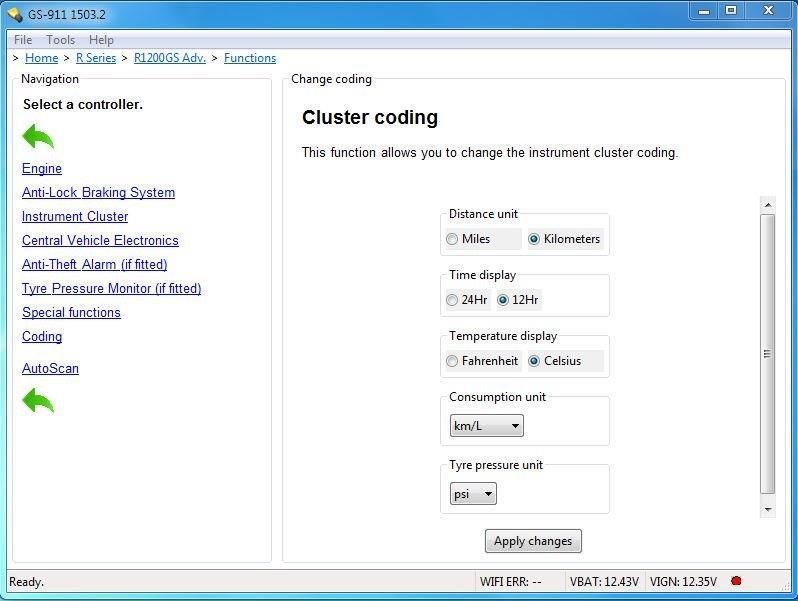Screen dimensions: 798x601
Task: Open the Special functions link
Action: tap(71, 312)
